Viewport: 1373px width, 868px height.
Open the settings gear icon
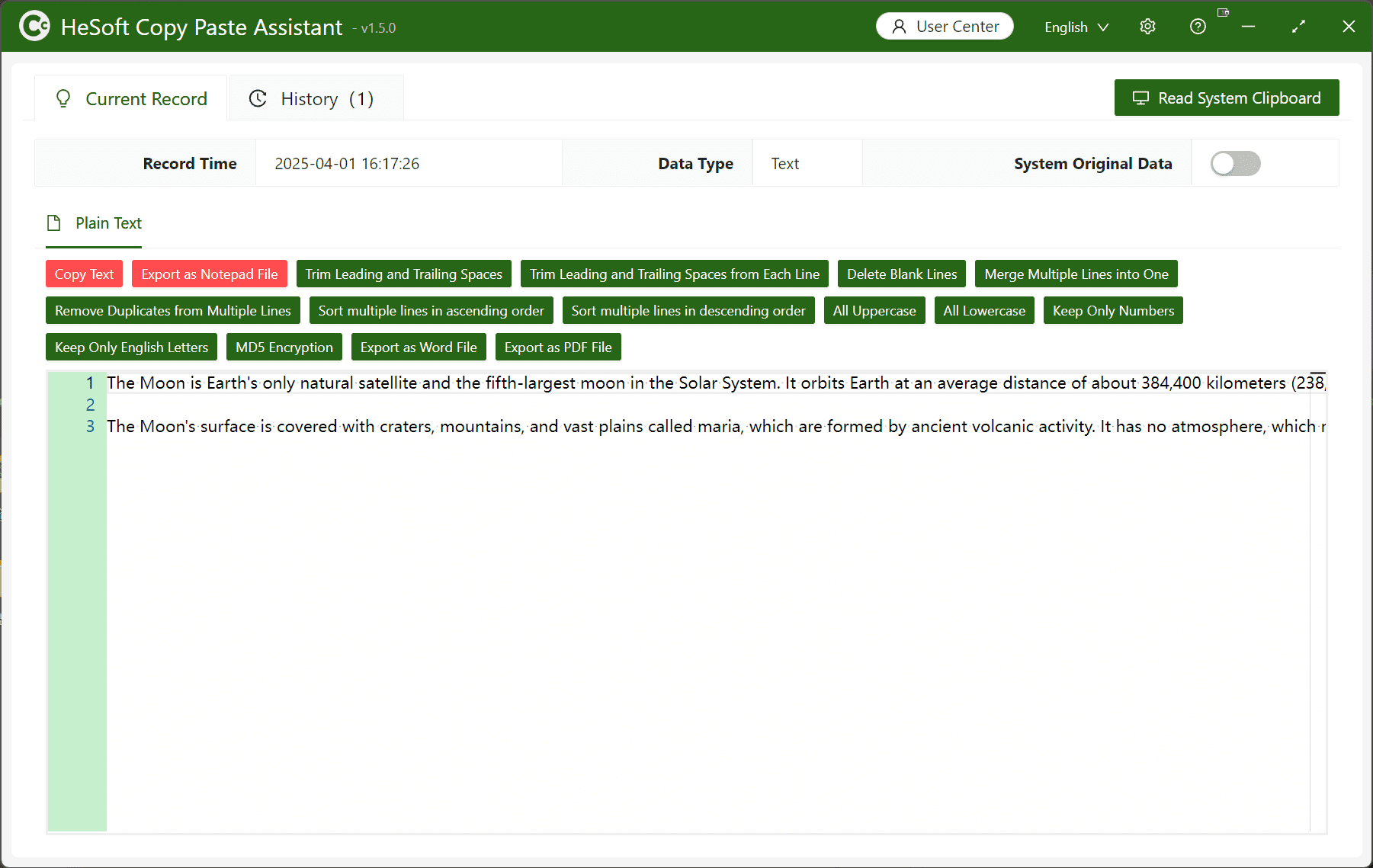(x=1147, y=26)
